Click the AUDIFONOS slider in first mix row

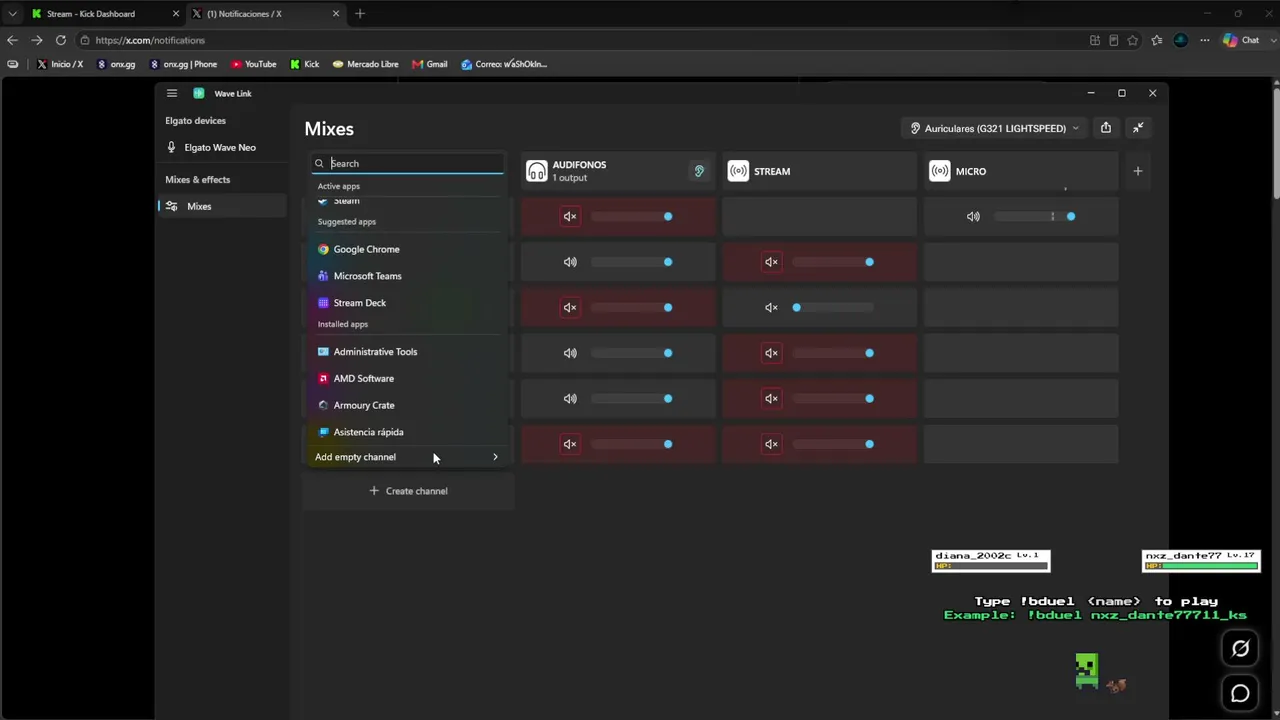click(x=632, y=217)
